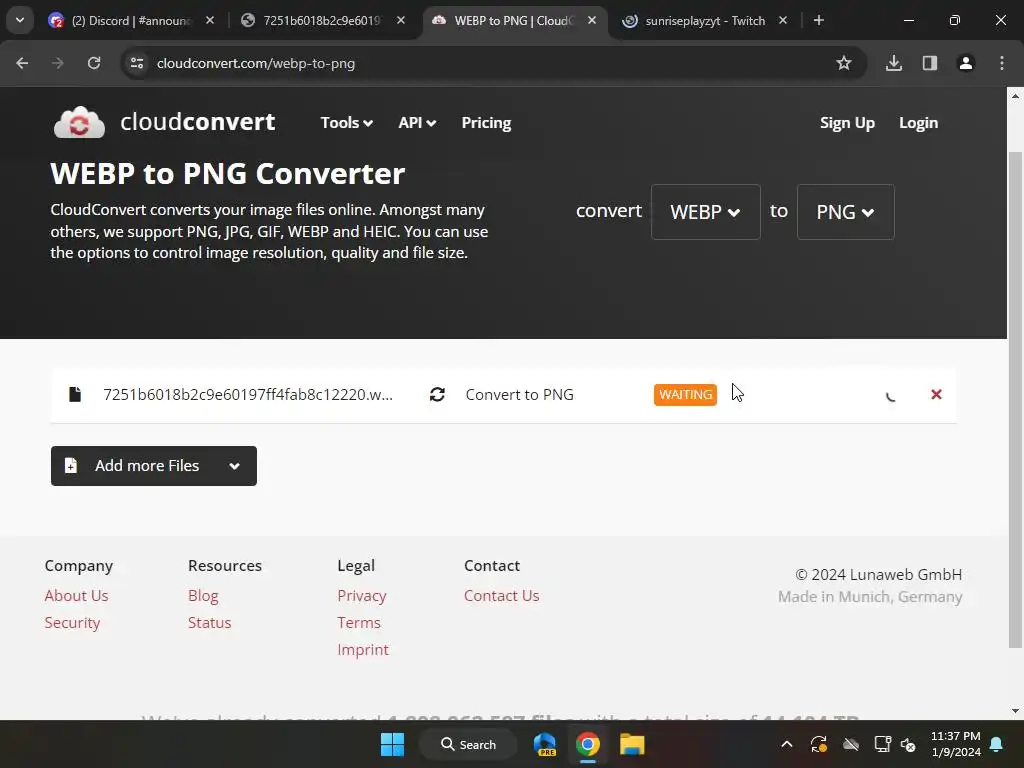The width and height of the screenshot is (1024, 768).
Task: Close the Discord tab
Action: click(x=210, y=20)
